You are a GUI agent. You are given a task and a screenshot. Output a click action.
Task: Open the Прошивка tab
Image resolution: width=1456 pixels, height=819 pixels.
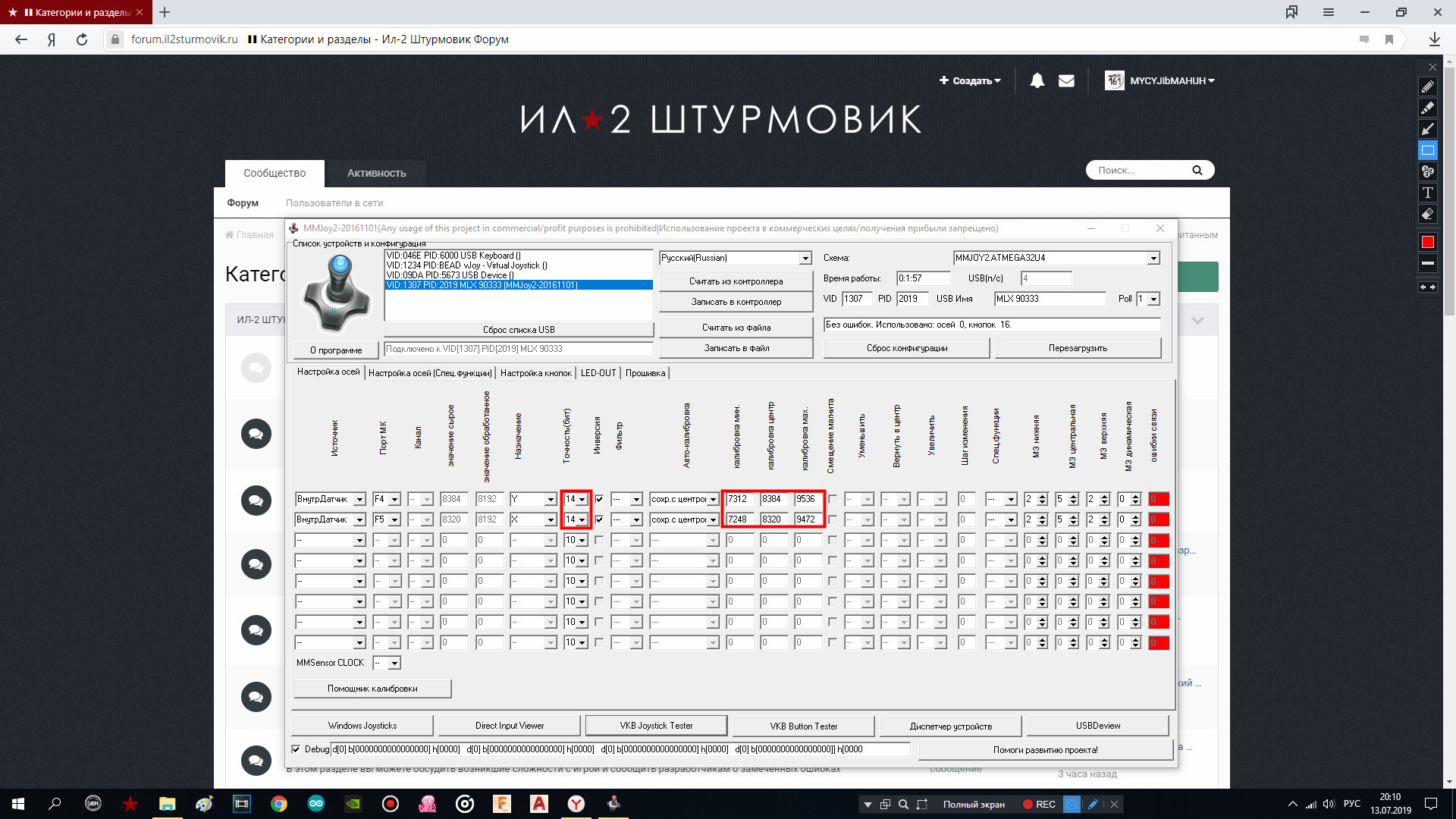645,373
